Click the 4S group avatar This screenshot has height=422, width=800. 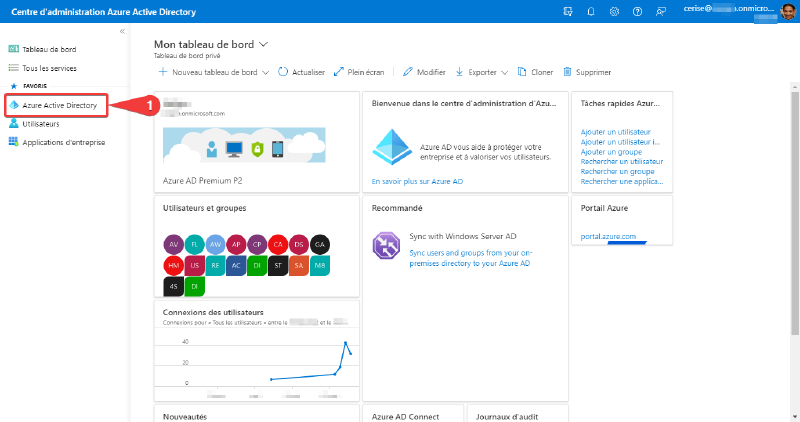pos(173,286)
